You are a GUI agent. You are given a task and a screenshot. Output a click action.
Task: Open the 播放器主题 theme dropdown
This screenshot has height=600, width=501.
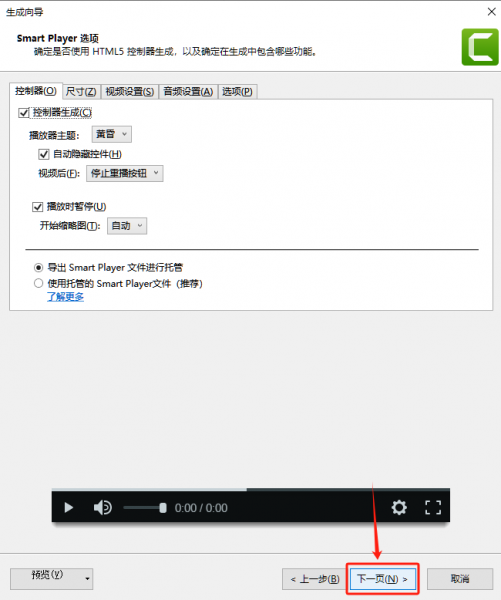112,134
